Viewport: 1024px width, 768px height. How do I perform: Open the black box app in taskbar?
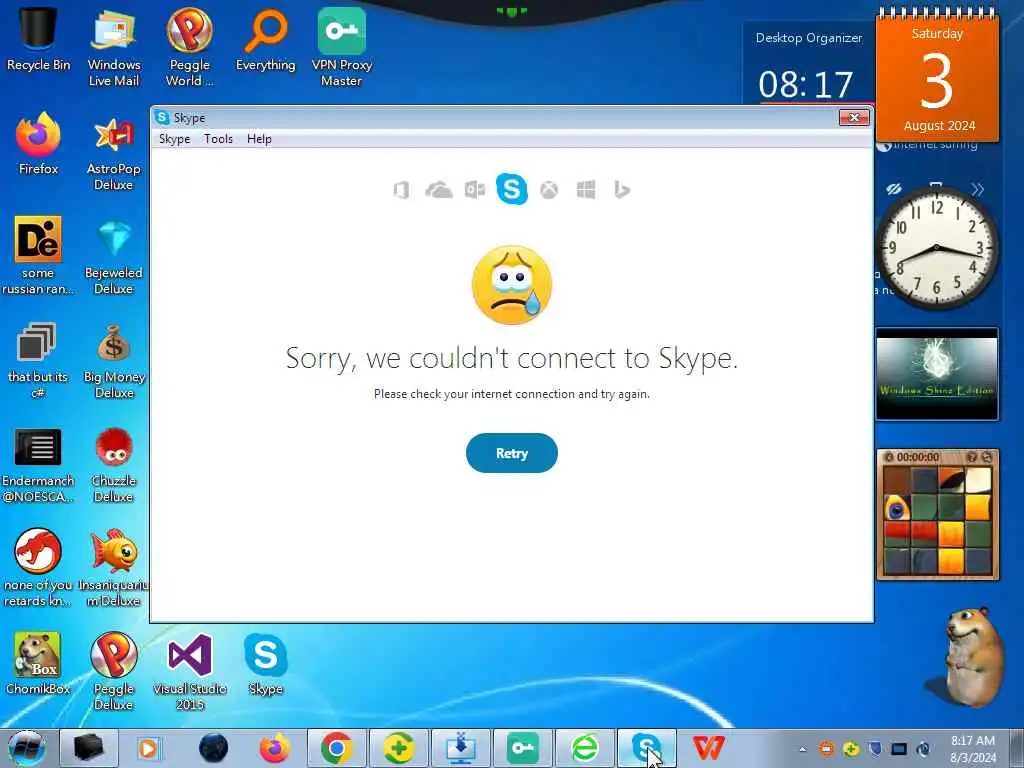88,748
